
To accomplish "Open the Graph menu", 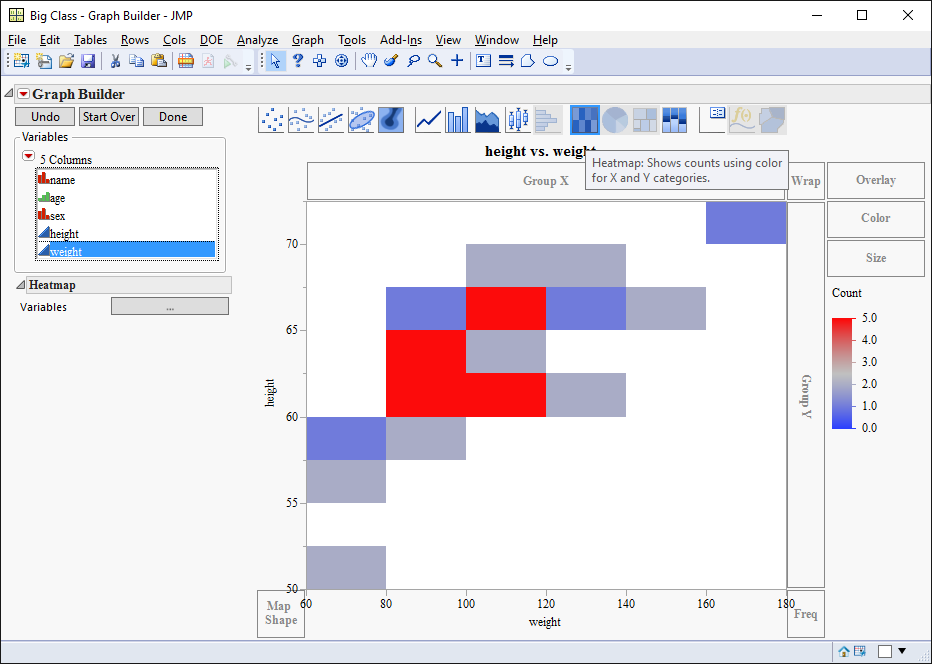I will click(x=307, y=40).
